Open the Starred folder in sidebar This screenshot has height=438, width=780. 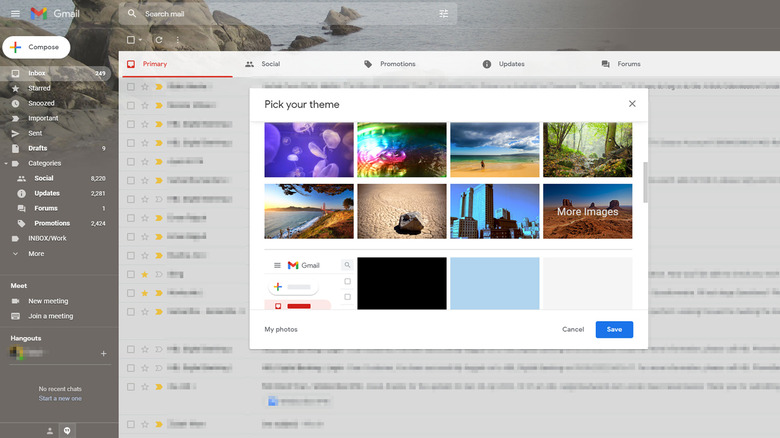click(x=39, y=88)
